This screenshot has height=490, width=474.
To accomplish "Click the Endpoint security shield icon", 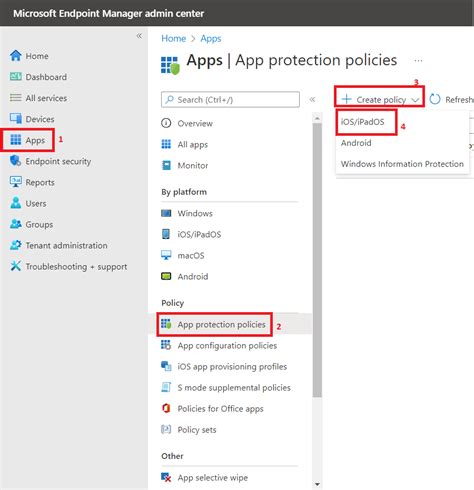I will tap(16, 161).
